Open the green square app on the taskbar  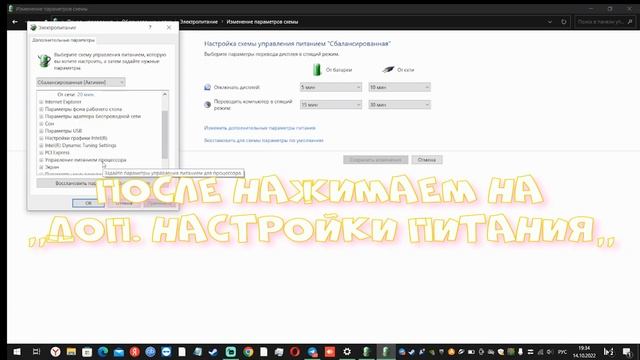pyautogui.click(x=231, y=352)
